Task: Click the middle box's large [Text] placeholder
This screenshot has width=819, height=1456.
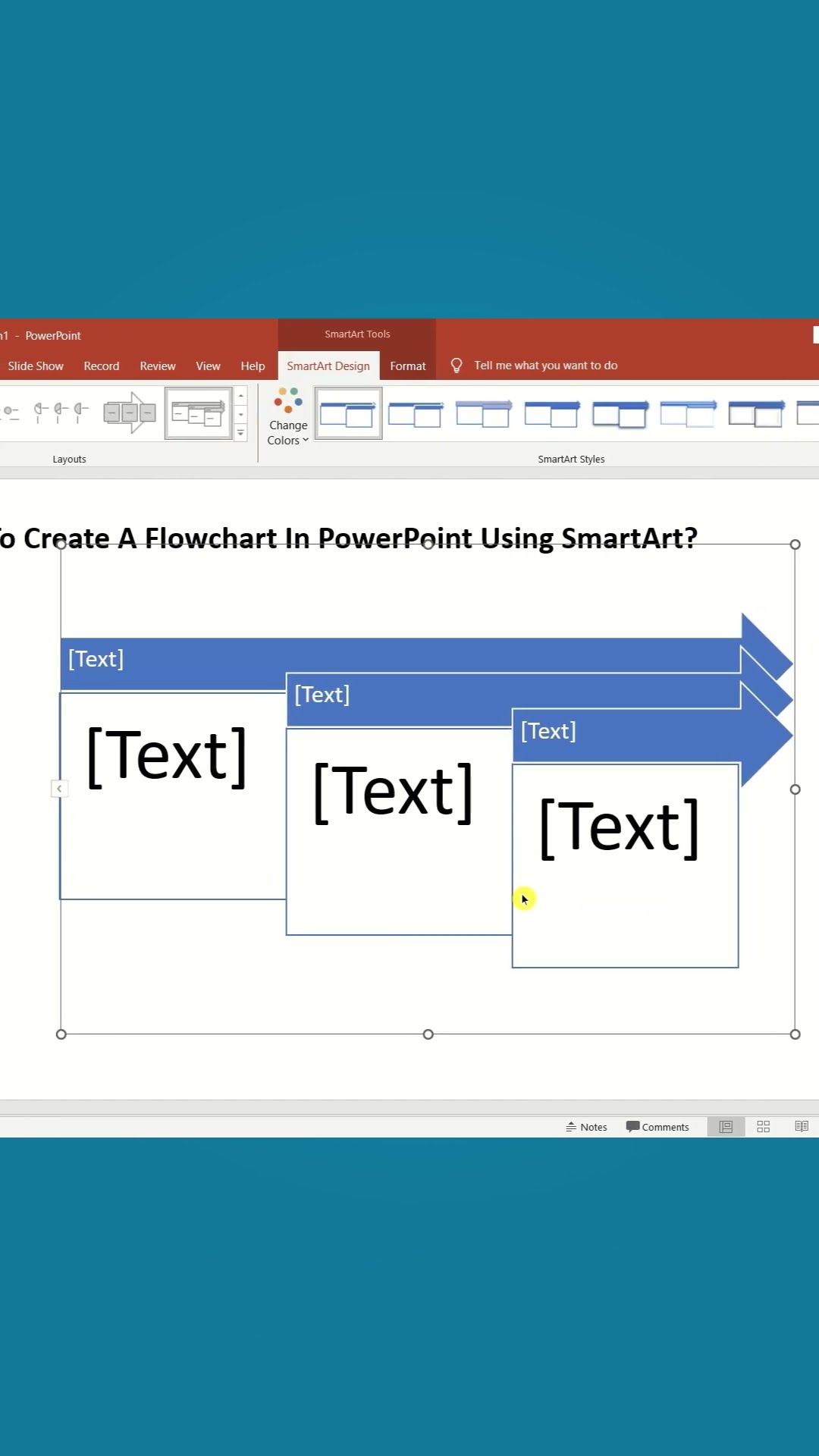Action: pos(393,792)
